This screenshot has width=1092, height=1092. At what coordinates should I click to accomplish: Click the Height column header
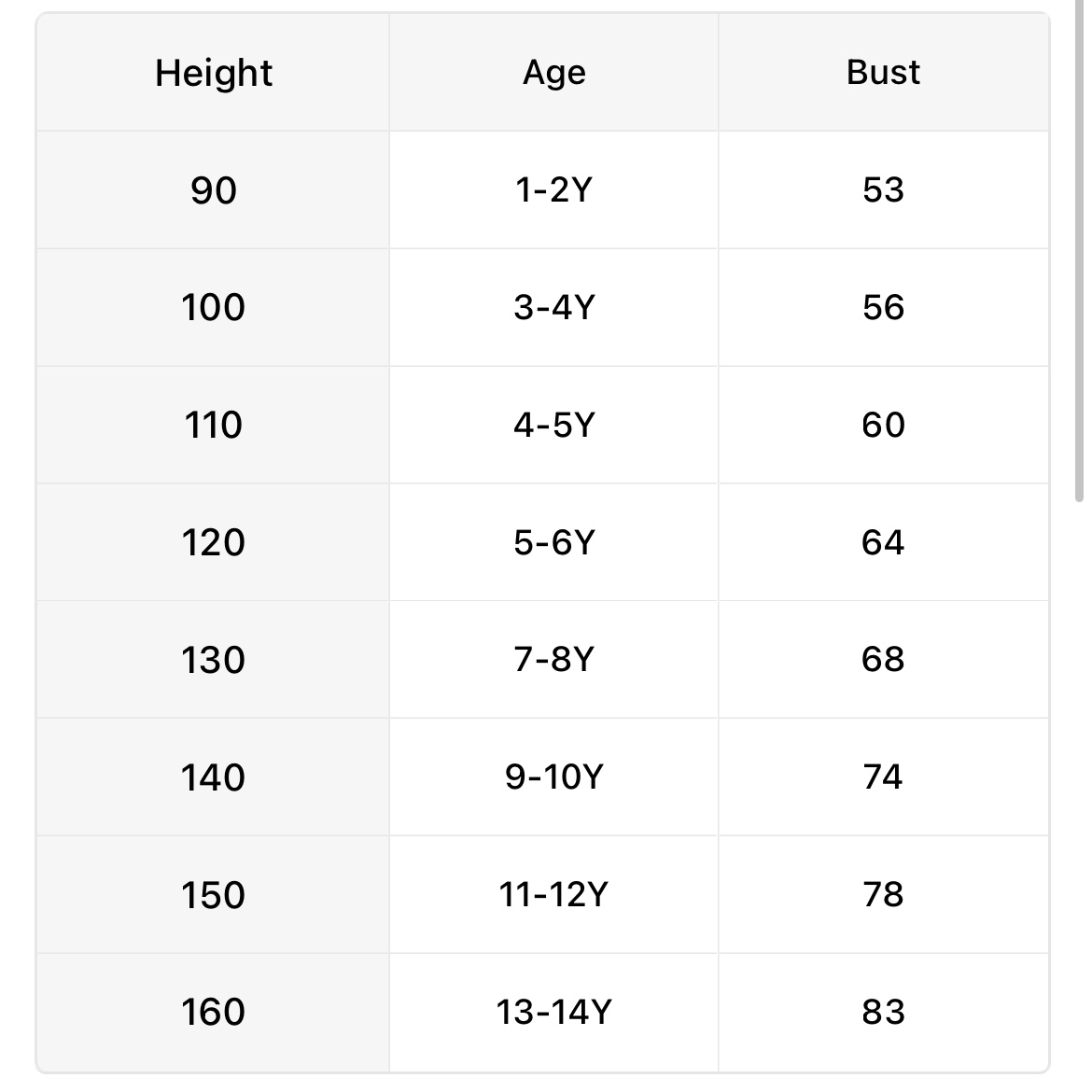[214, 73]
